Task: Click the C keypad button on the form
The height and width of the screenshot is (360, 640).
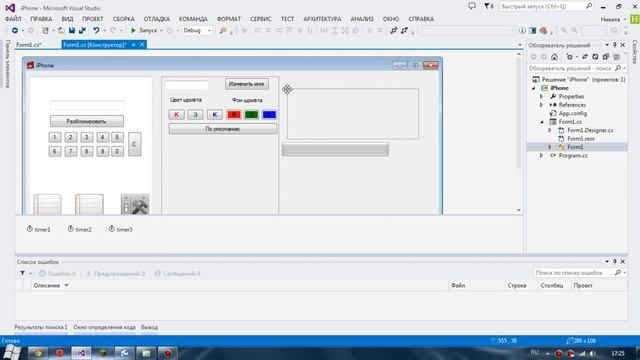Action: point(134,144)
